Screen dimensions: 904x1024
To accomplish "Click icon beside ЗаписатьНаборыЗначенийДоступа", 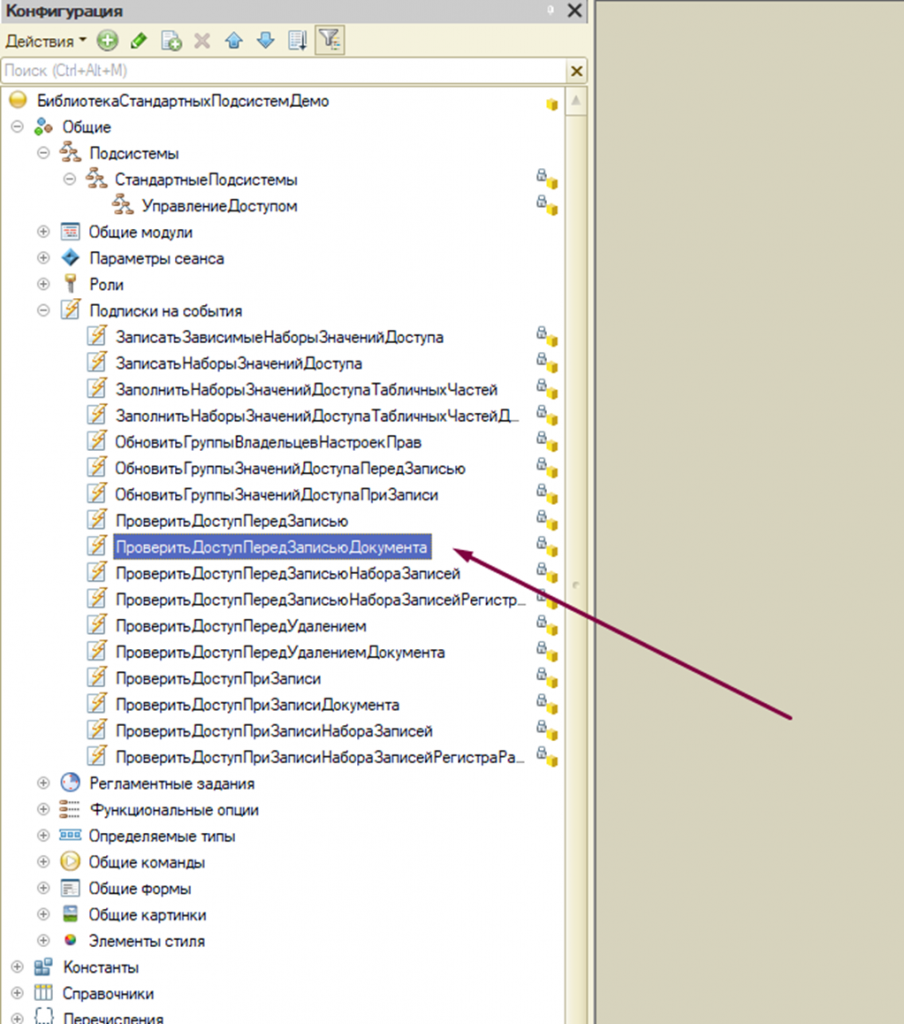I will (x=97, y=362).
